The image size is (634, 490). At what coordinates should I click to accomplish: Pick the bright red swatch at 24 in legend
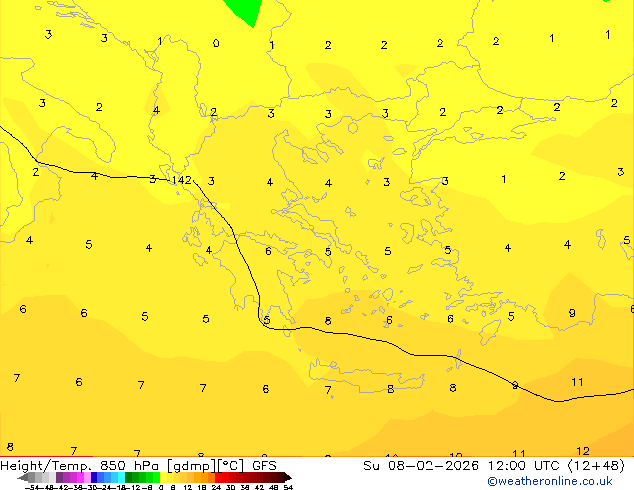click(218, 477)
